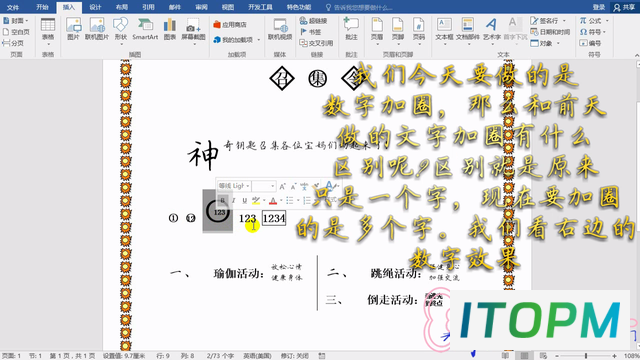The image size is (640, 360).
Task: Insert date and time (日期和时间)
Action: (550, 32)
